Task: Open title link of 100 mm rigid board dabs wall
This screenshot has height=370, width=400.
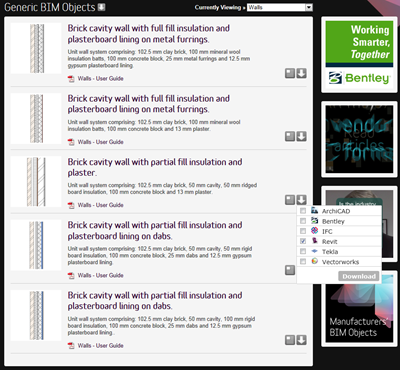Action: point(155,301)
